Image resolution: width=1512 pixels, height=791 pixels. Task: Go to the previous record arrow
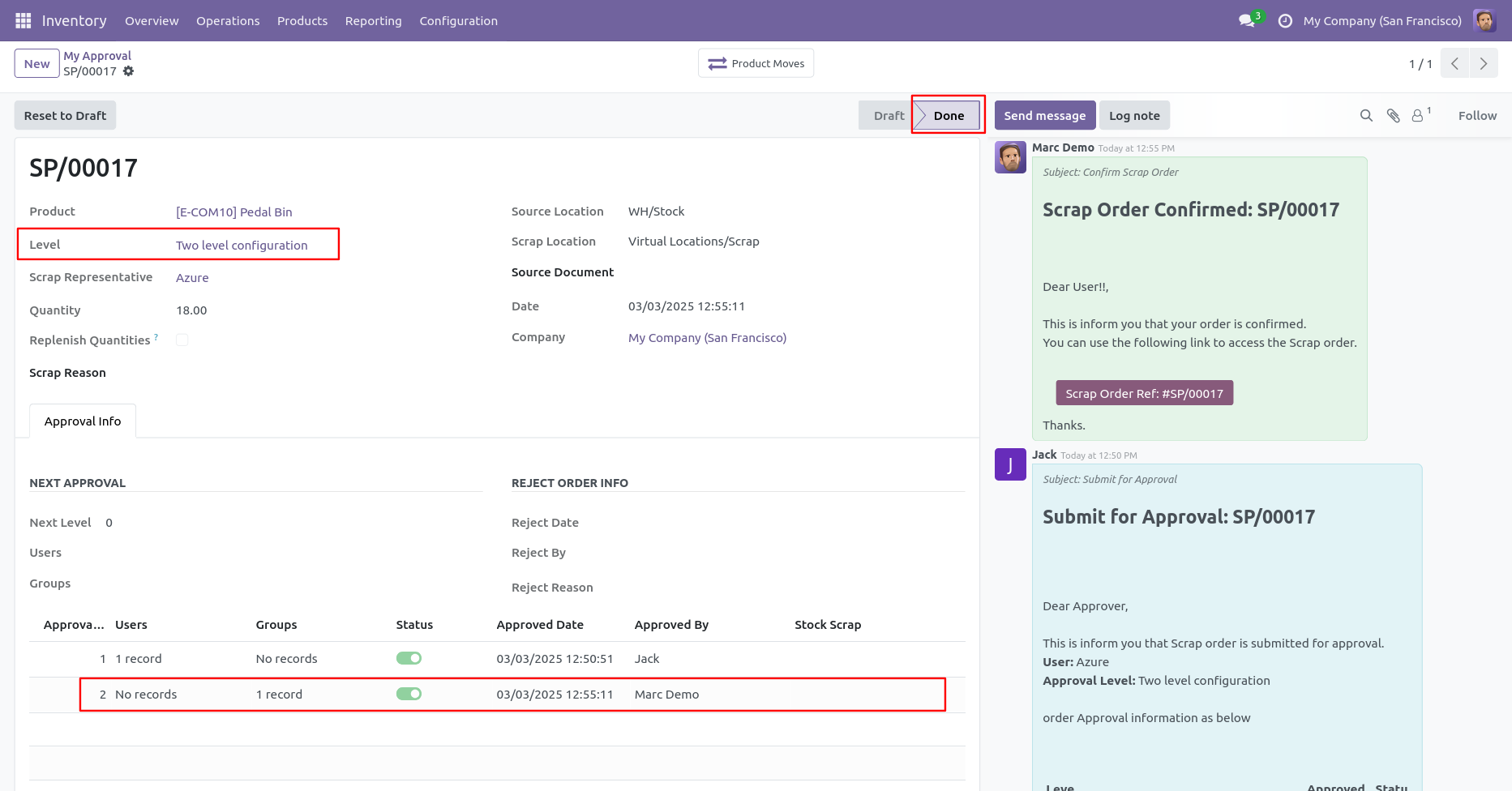[1455, 64]
